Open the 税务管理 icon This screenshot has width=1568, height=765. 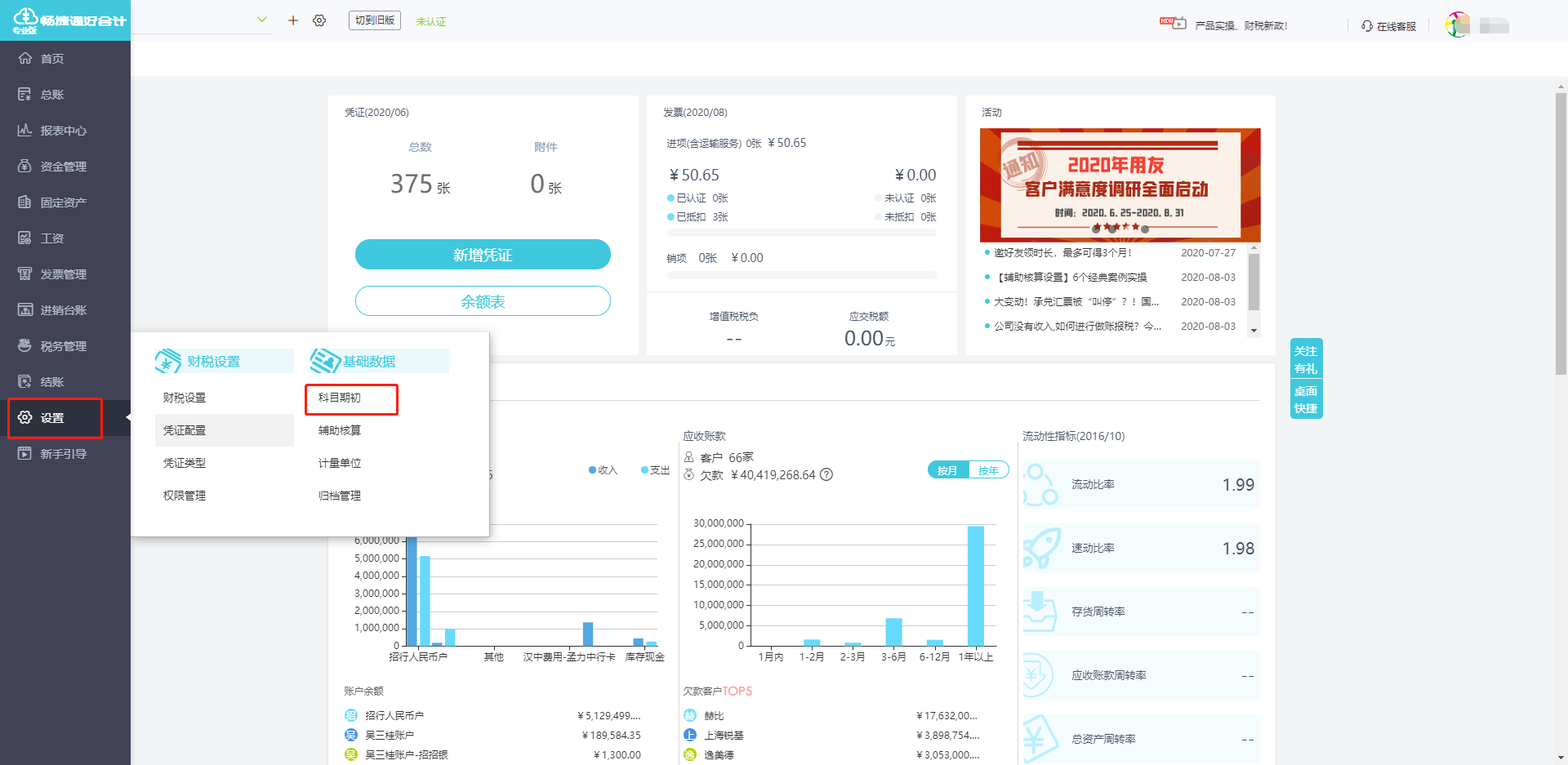(x=25, y=345)
